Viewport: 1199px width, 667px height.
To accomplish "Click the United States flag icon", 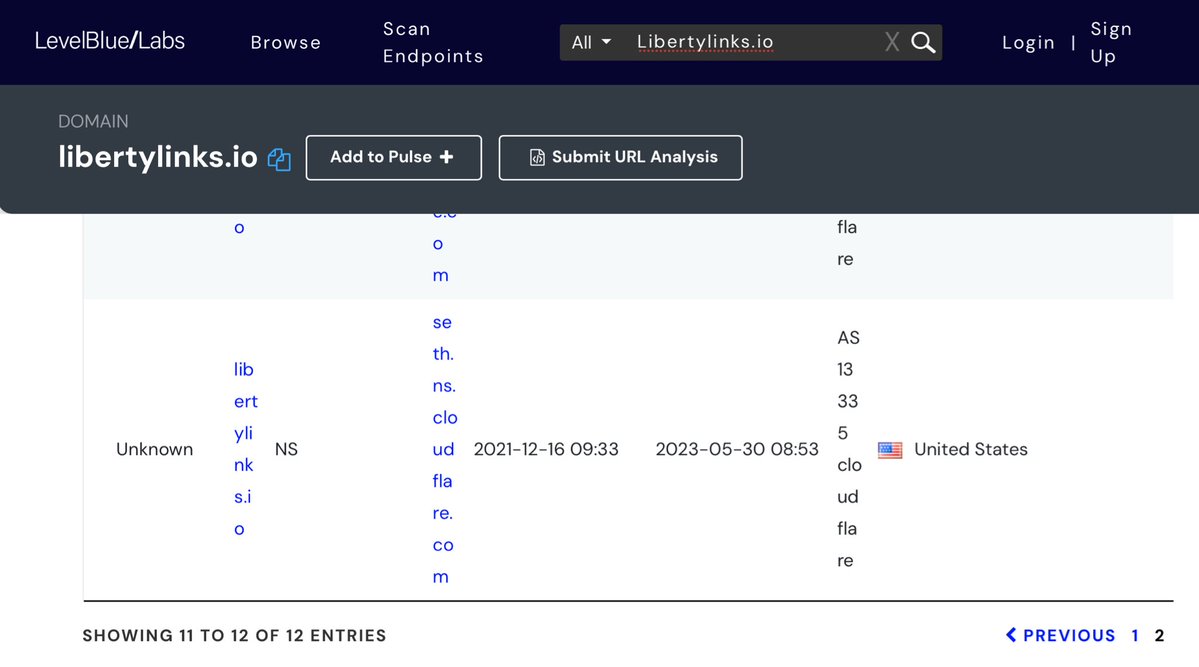I will point(889,450).
